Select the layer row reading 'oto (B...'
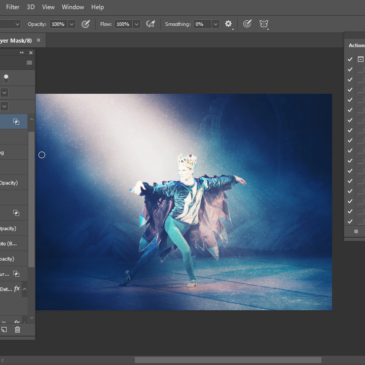 pyautogui.click(x=14, y=244)
